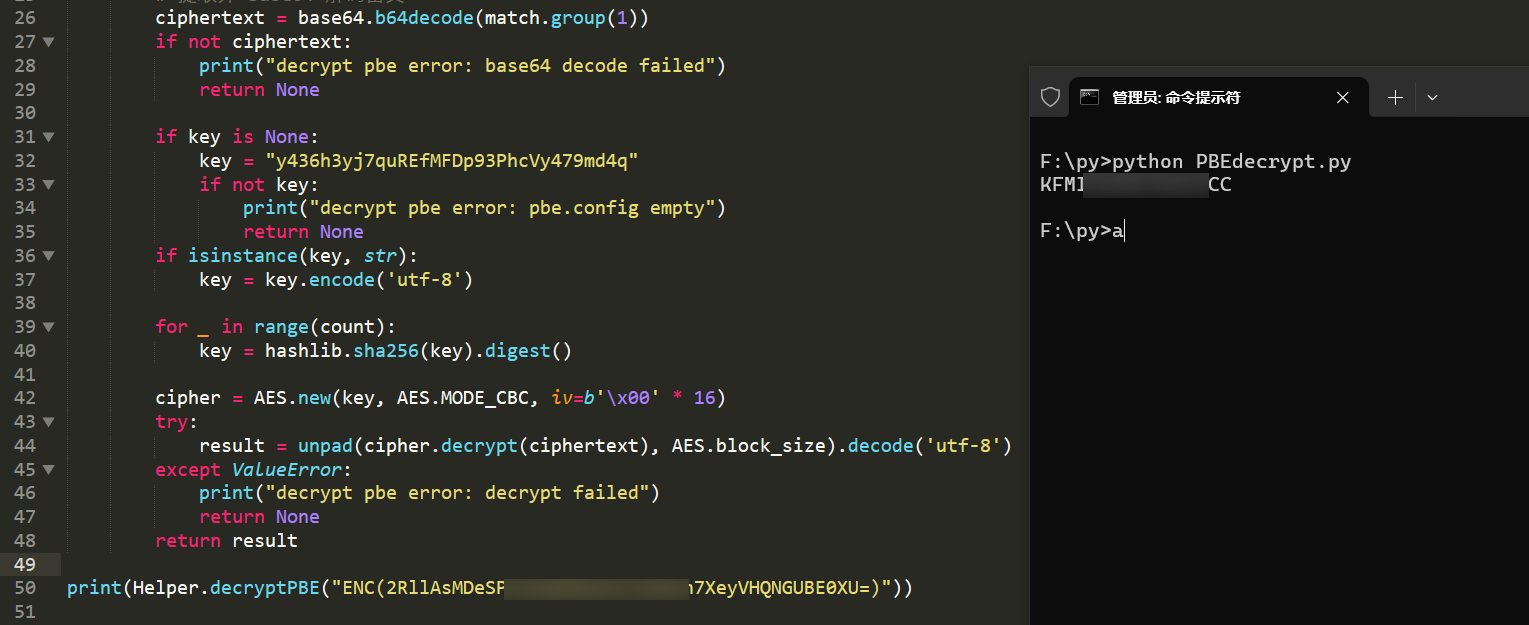Collapse the except ValueError block at line 45
1529x625 pixels.
(49, 470)
